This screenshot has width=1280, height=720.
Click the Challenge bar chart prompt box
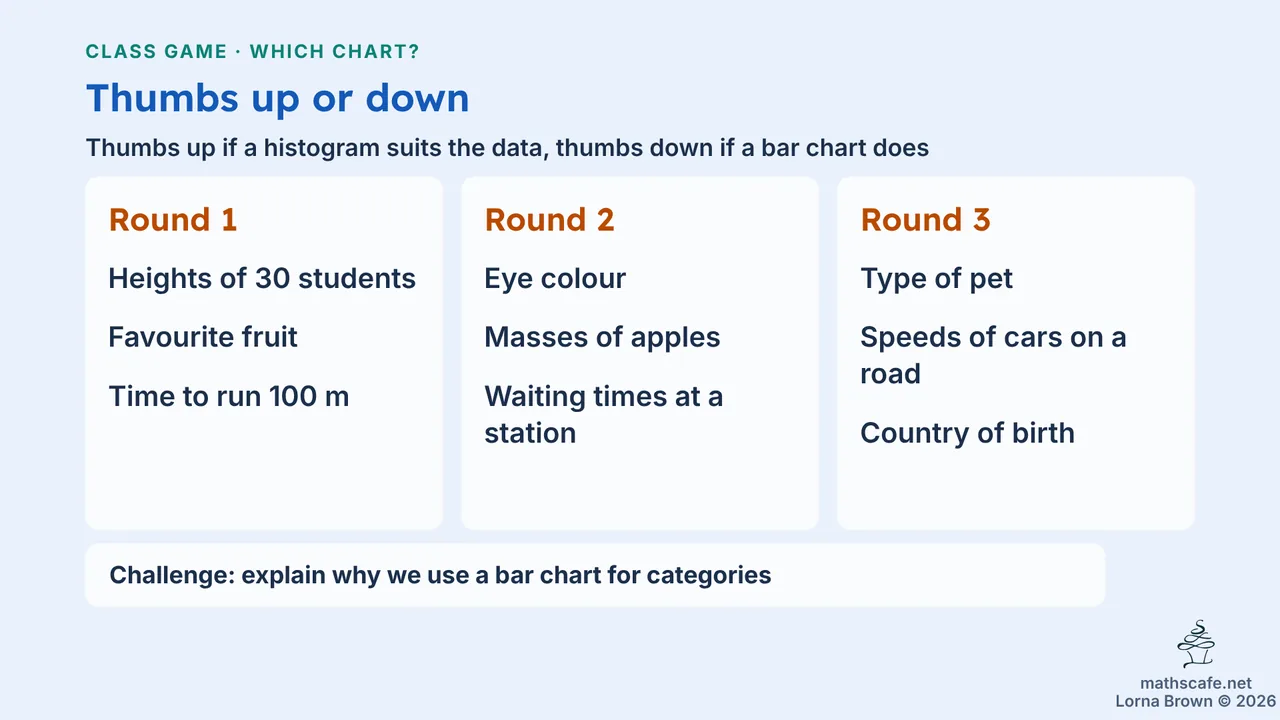click(x=595, y=575)
